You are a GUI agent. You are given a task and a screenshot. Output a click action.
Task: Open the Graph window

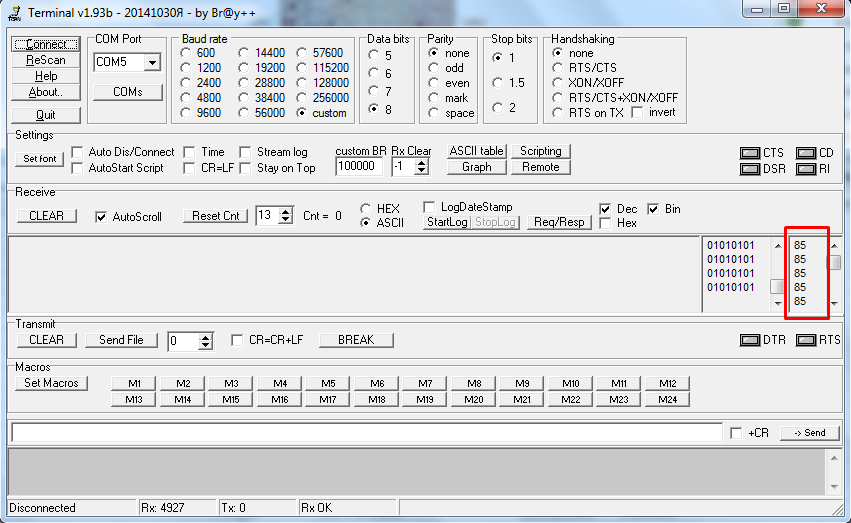tap(477, 167)
